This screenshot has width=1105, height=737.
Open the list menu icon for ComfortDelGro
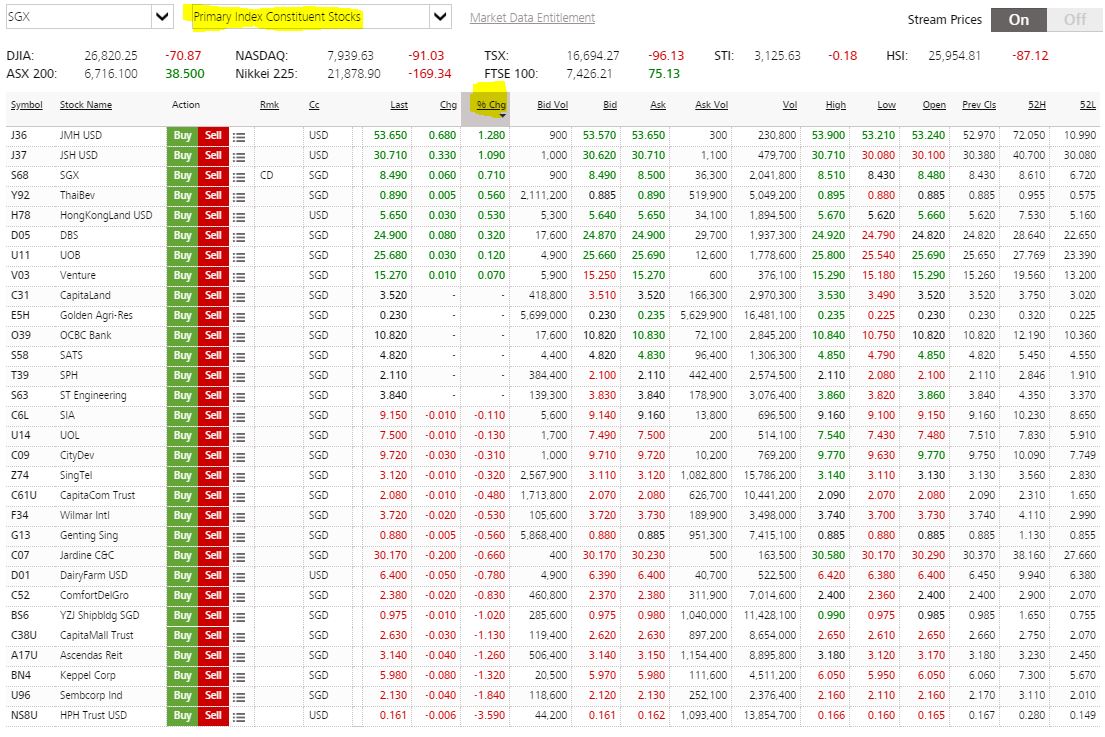coord(239,597)
